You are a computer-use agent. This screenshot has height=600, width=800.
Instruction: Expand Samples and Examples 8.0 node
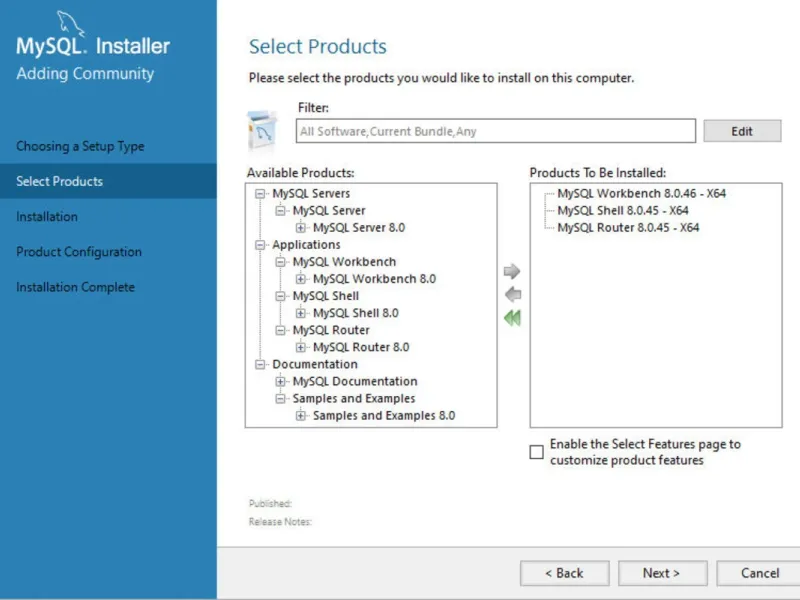[x=301, y=416]
